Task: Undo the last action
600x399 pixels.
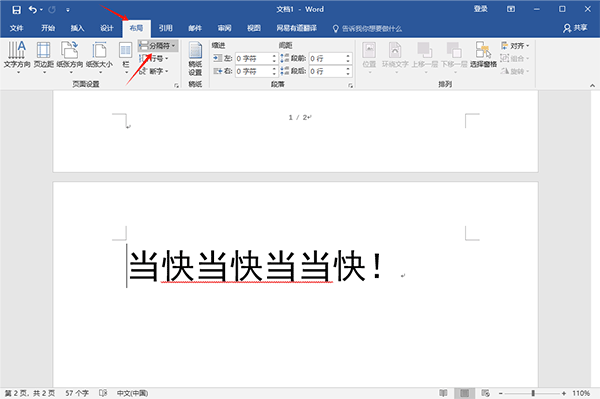Action: click(33, 10)
